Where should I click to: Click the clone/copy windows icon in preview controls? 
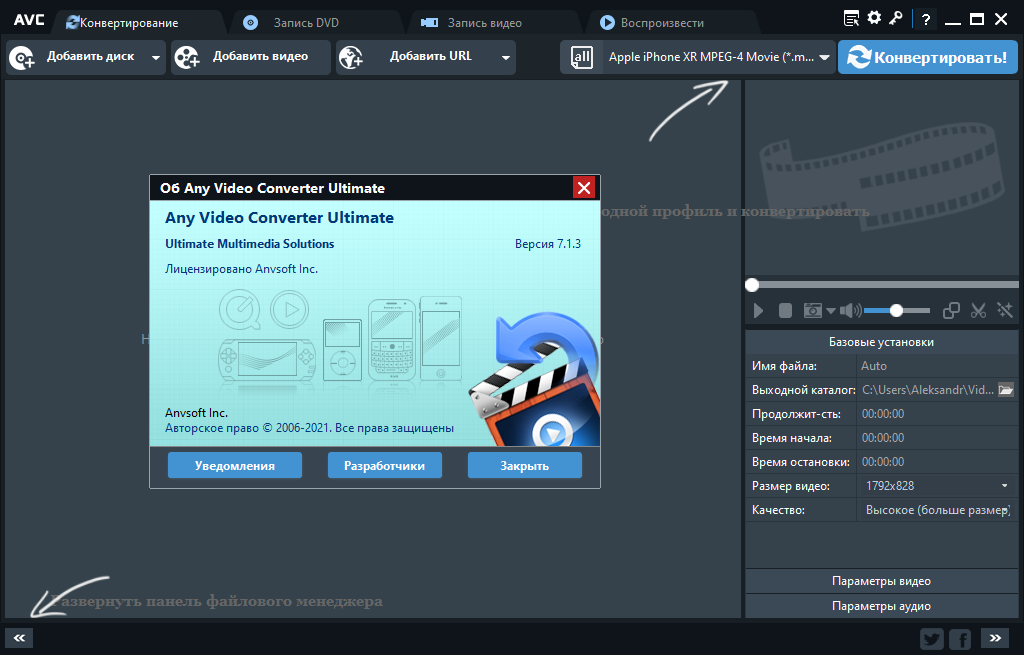click(951, 311)
